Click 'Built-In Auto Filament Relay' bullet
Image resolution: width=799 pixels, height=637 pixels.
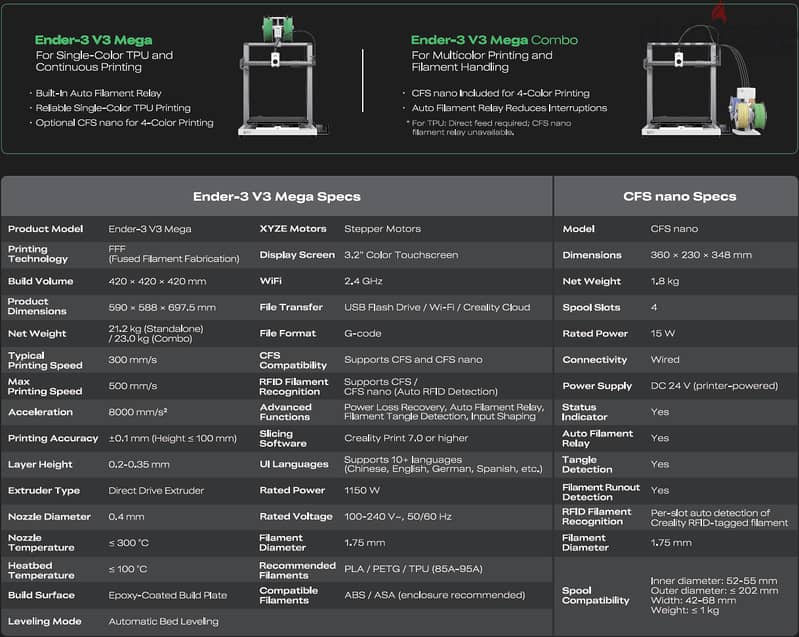tap(98, 93)
